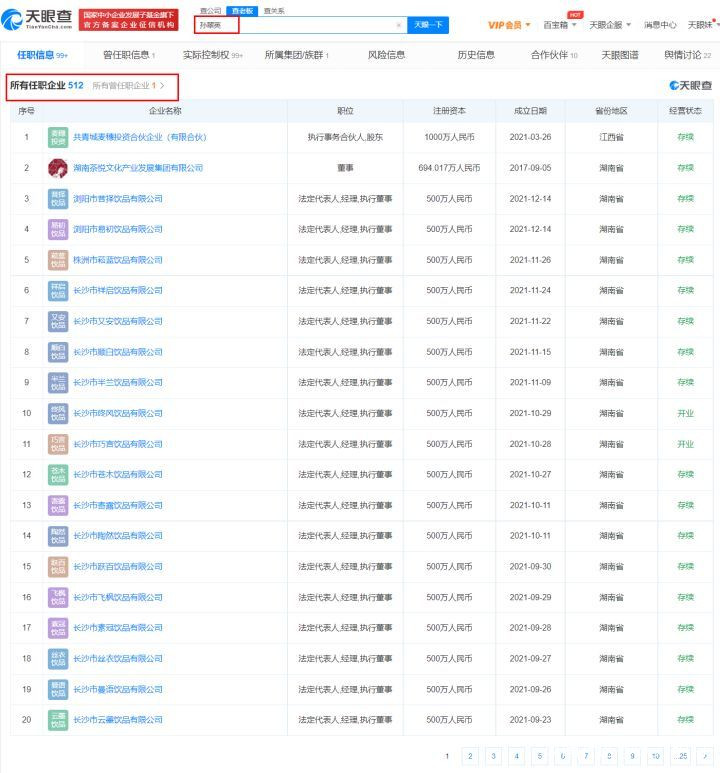Click the logo icon in row 11

pos(58,444)
